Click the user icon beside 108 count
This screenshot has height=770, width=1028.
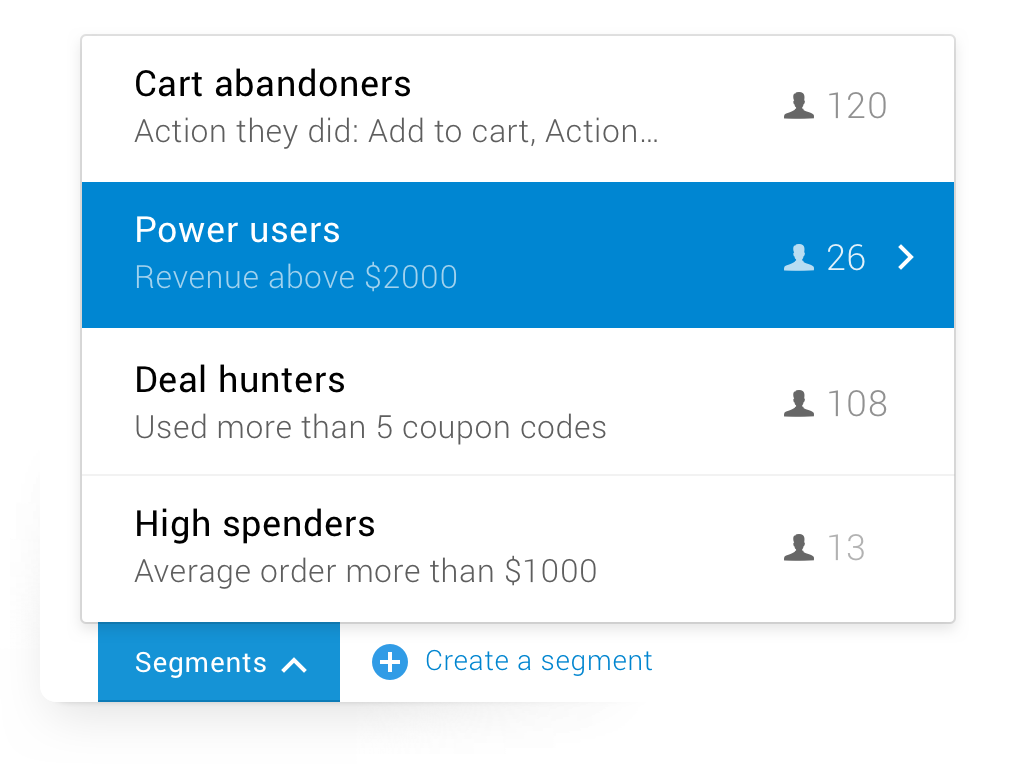pyautogui.click(x=799, y=403)
